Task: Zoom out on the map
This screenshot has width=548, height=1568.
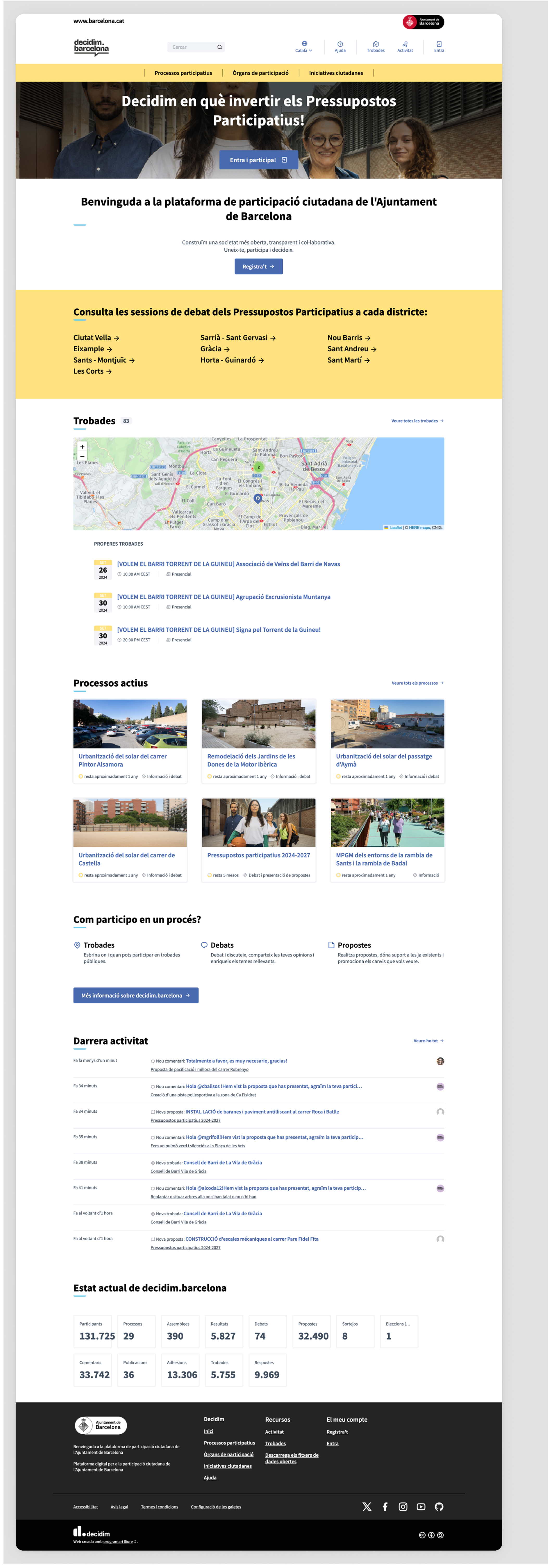Action: click(x=82, y=456)
